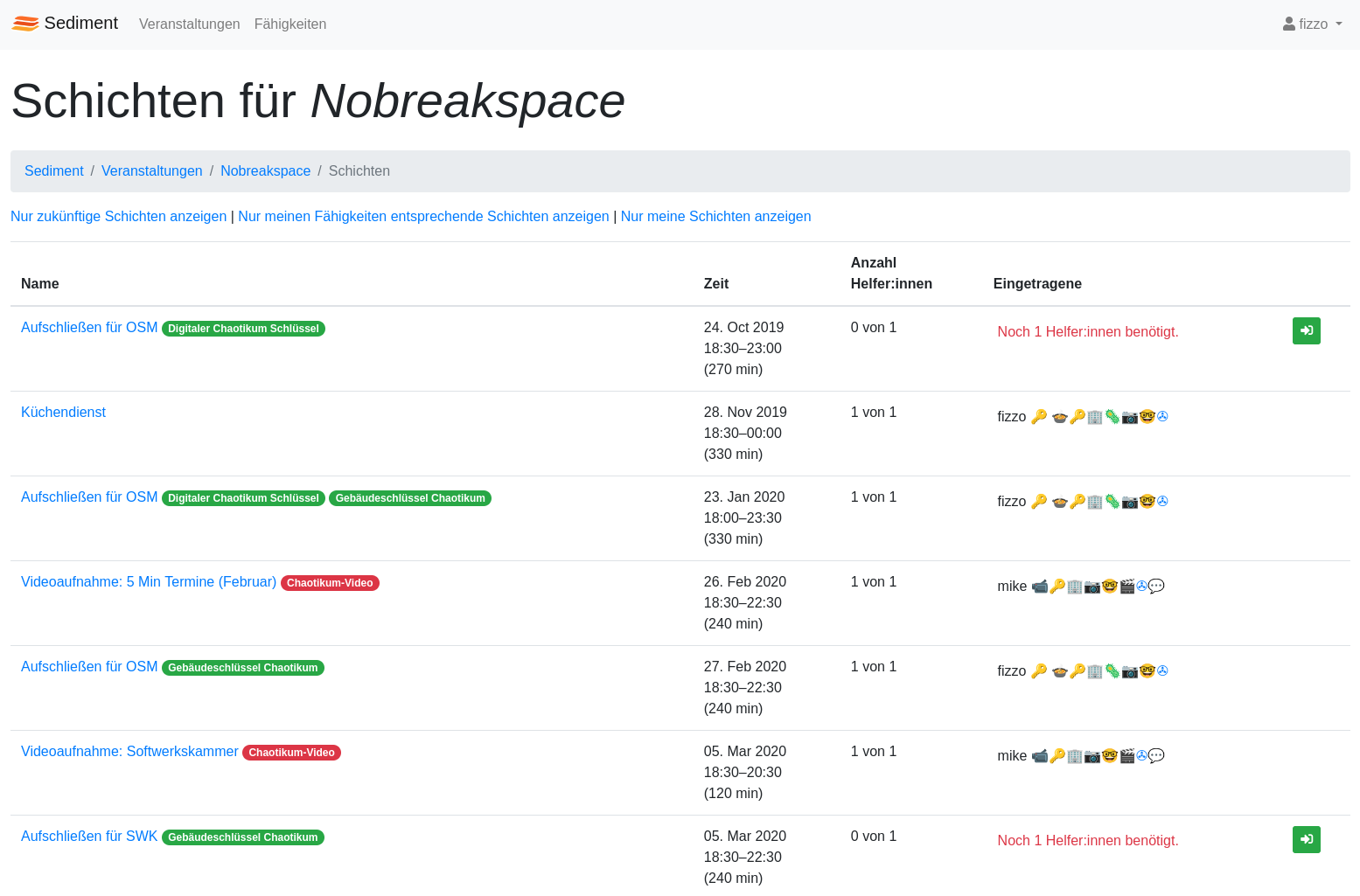The height and width of the screenshot is (896, 1360).
Task: Go to Sediment breadcrumb link
Action: pyautogui.click(x=54, y=171)
